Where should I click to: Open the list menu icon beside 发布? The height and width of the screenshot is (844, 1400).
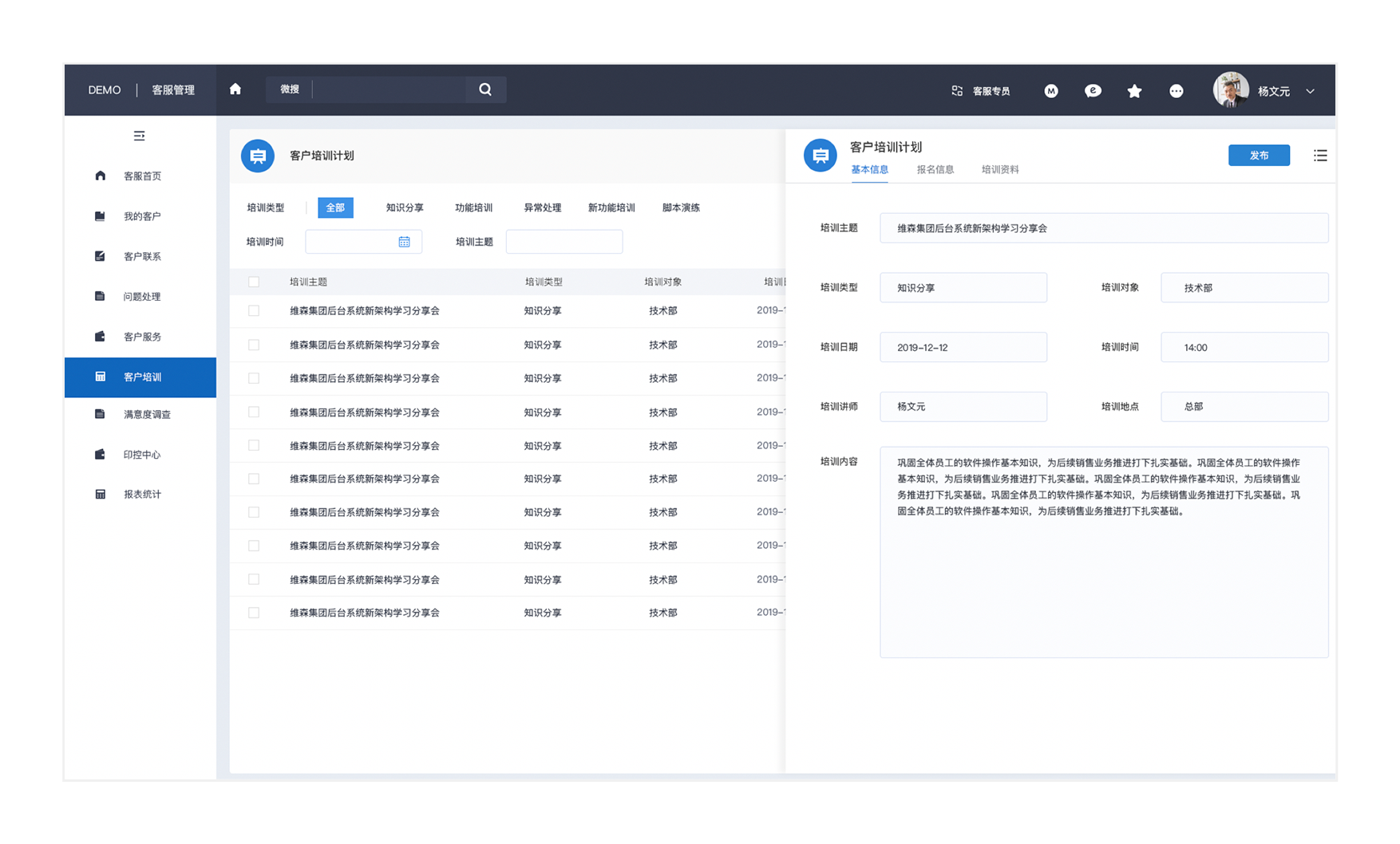[1320, 156]
